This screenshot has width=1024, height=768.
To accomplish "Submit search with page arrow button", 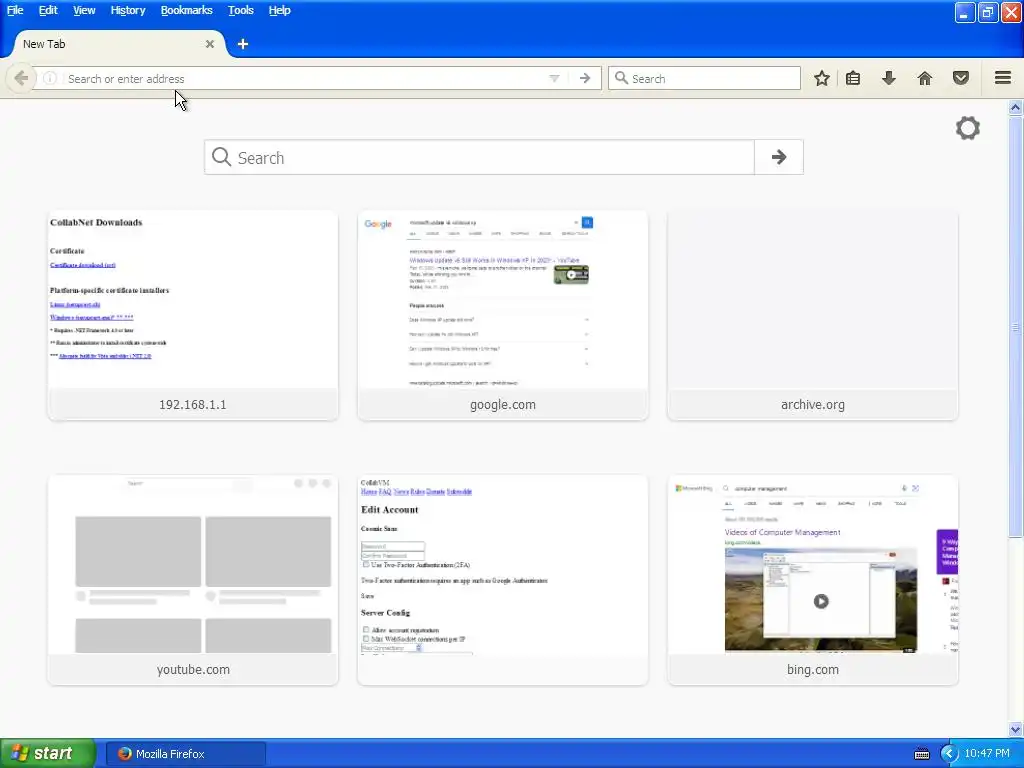I will [x=778, y=157].
